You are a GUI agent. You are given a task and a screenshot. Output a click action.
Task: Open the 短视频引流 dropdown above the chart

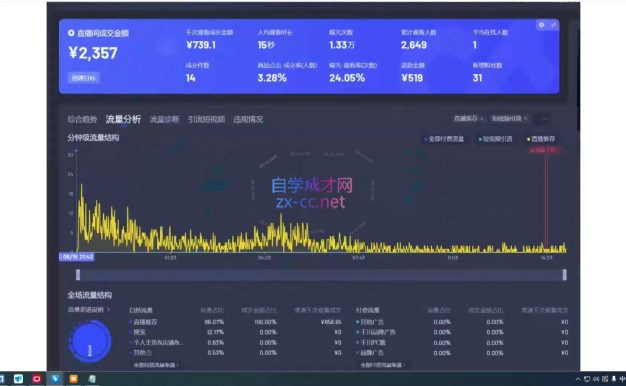click(509, 119)
